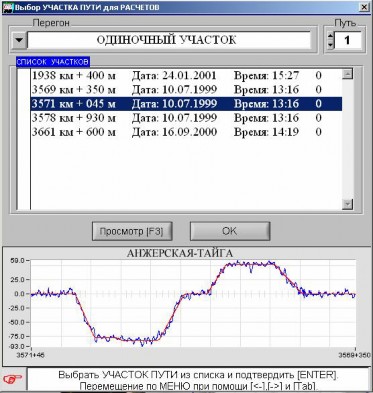Image resolution: width=373 pixels, height=393 pixels.
Task: Select highlighted row 3571 км + 045 м
Action: (x=186, y=104)
